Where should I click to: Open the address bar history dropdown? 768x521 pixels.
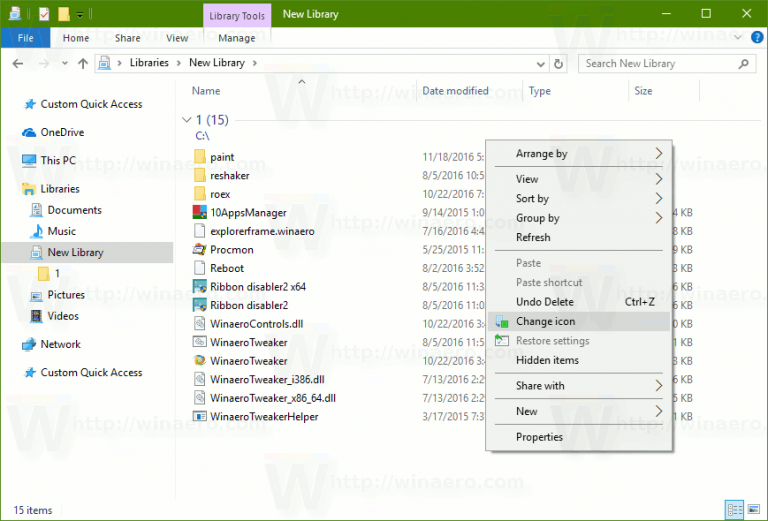coord(540,64)
